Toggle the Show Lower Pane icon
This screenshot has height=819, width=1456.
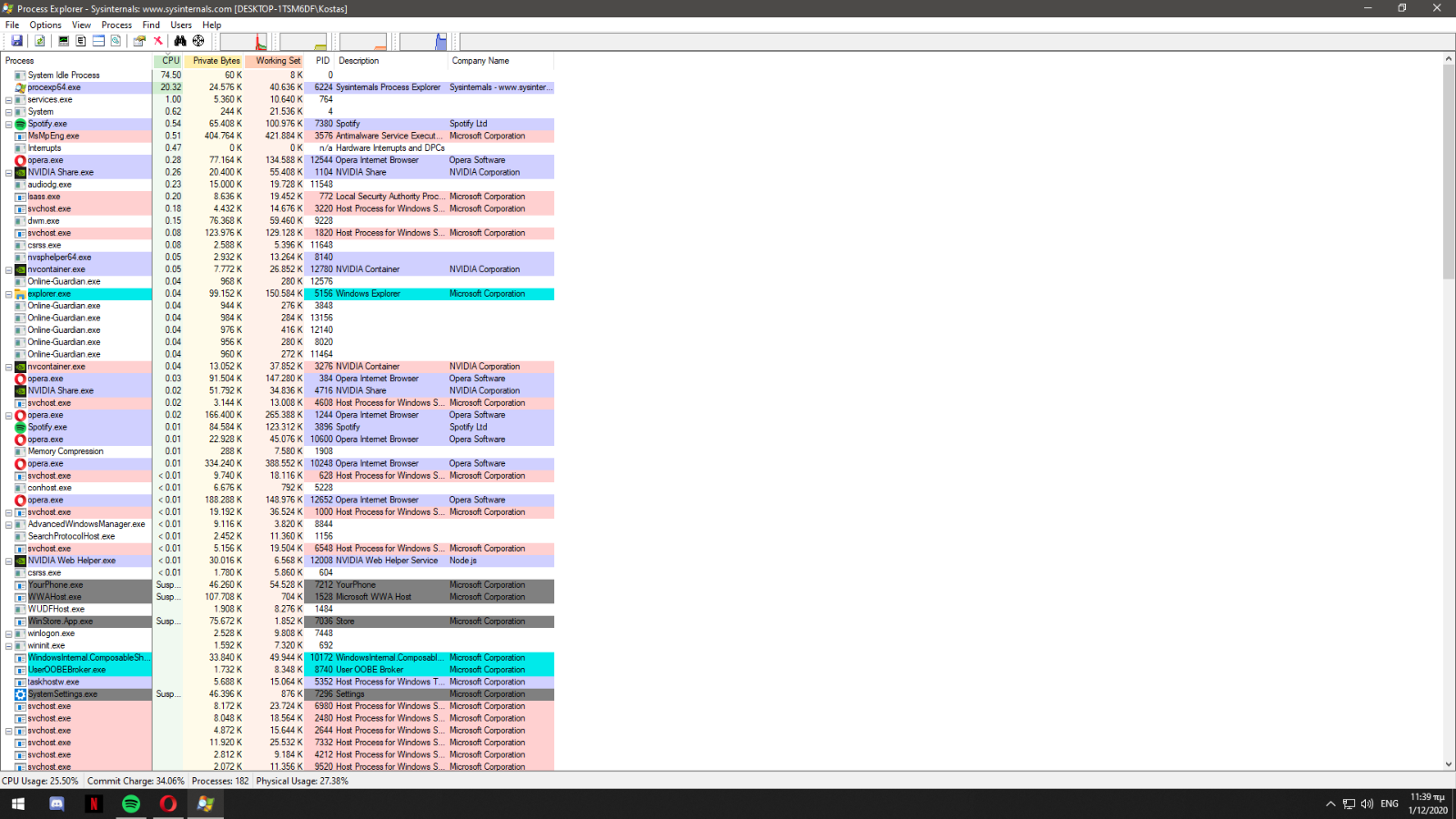pos(98,41)
